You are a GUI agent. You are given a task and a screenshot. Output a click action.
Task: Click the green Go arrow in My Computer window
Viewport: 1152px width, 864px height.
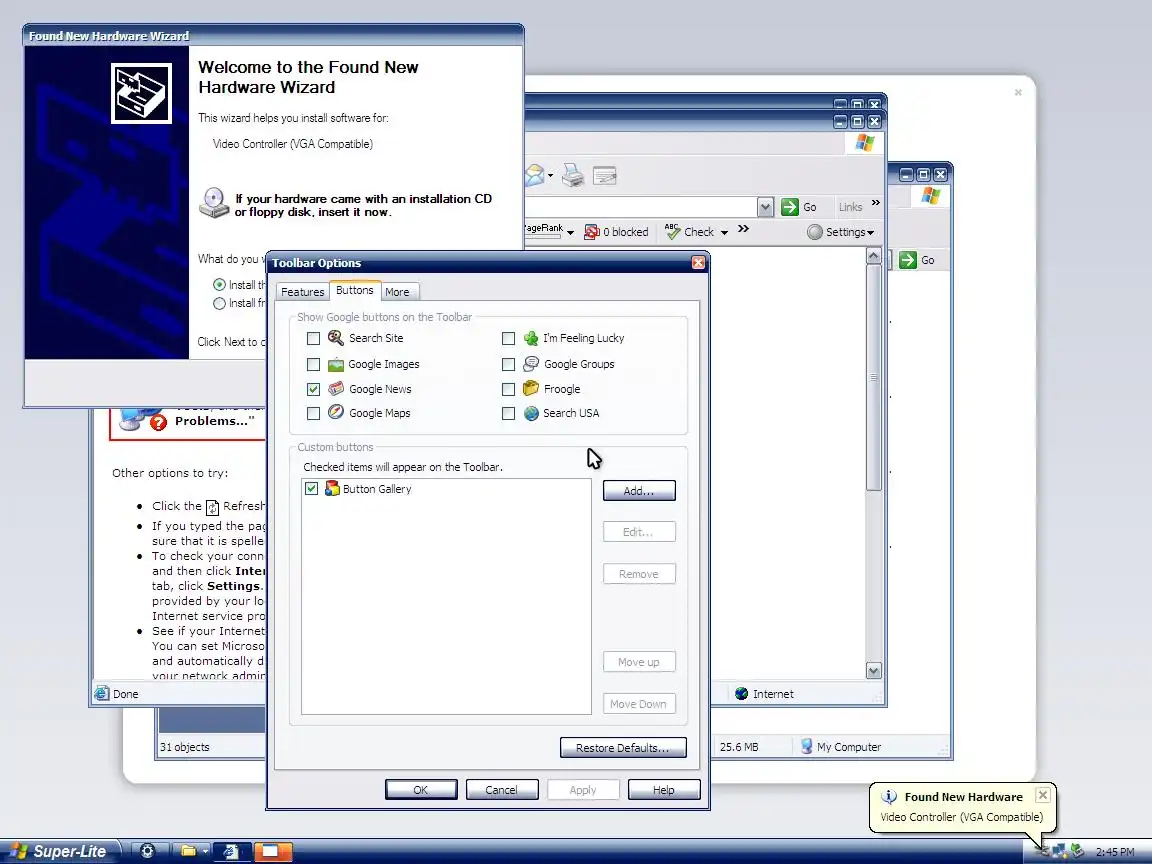pos(908,260)
